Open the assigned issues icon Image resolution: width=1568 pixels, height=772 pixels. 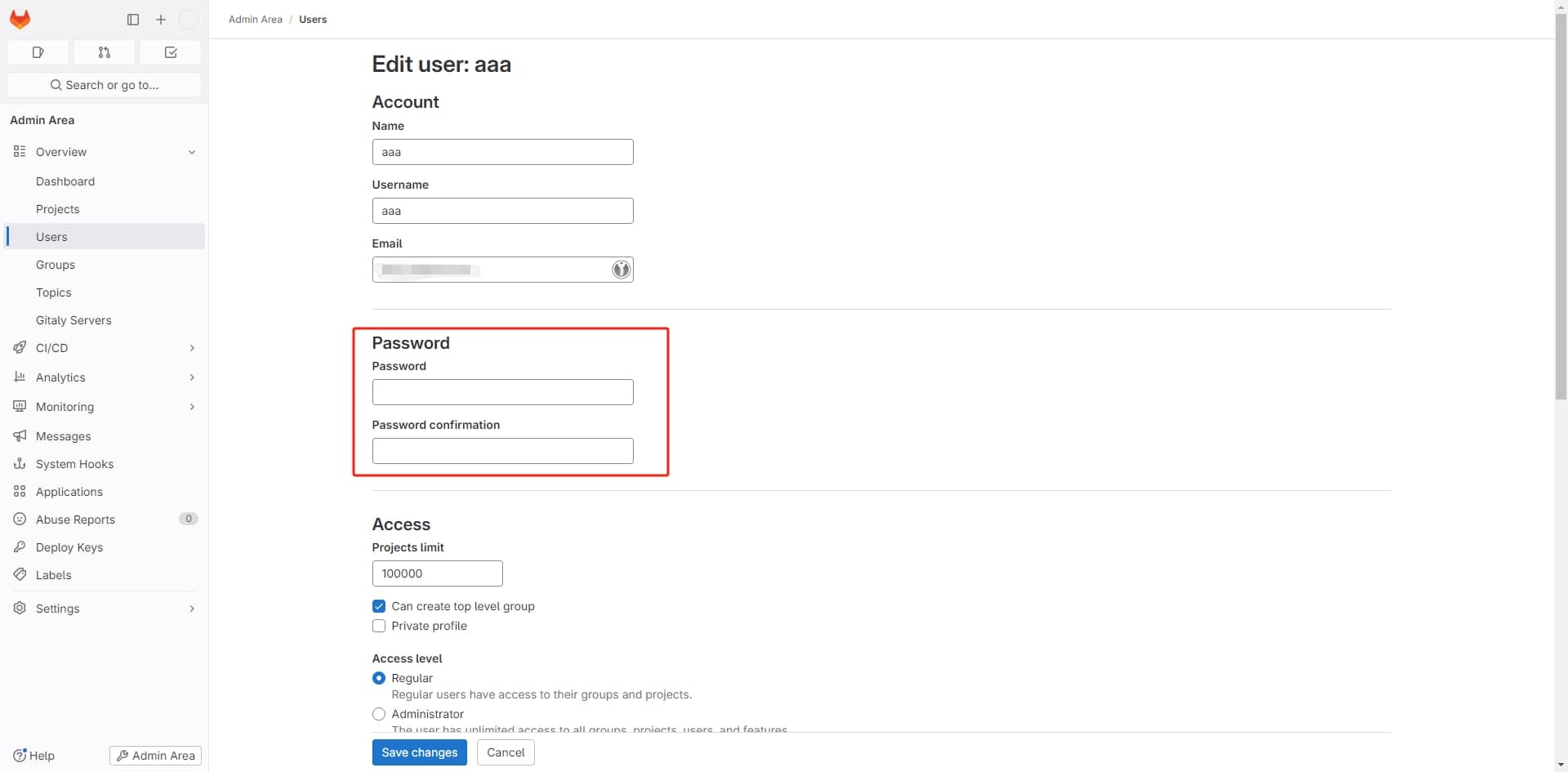coord(38,52)
